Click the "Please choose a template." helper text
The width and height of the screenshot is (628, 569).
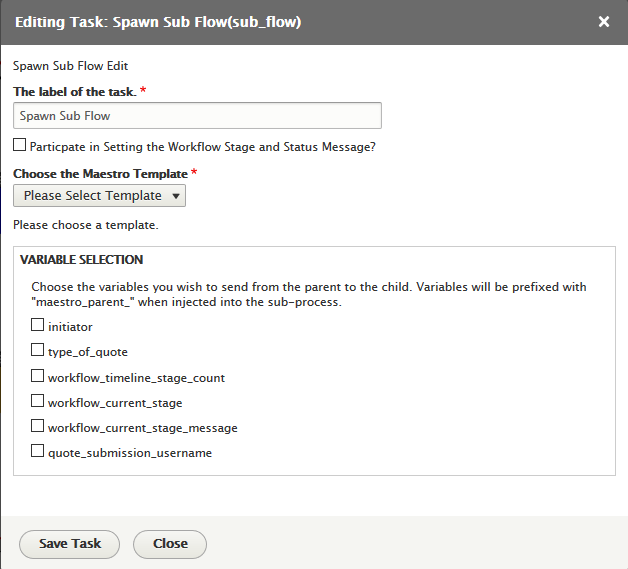pyautogui.click(x=86, y=225)
